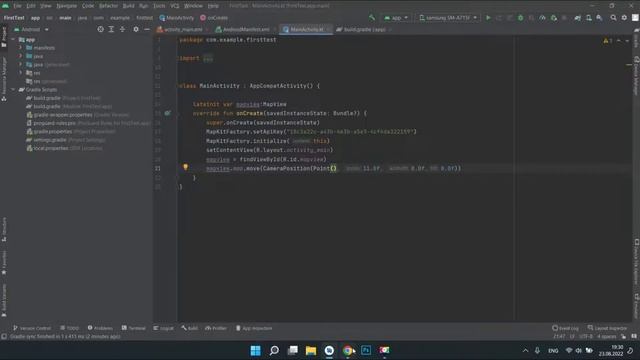Click the UTF-8 encoding in status bar
Screen dimensions: 640x360
[586, 337]
